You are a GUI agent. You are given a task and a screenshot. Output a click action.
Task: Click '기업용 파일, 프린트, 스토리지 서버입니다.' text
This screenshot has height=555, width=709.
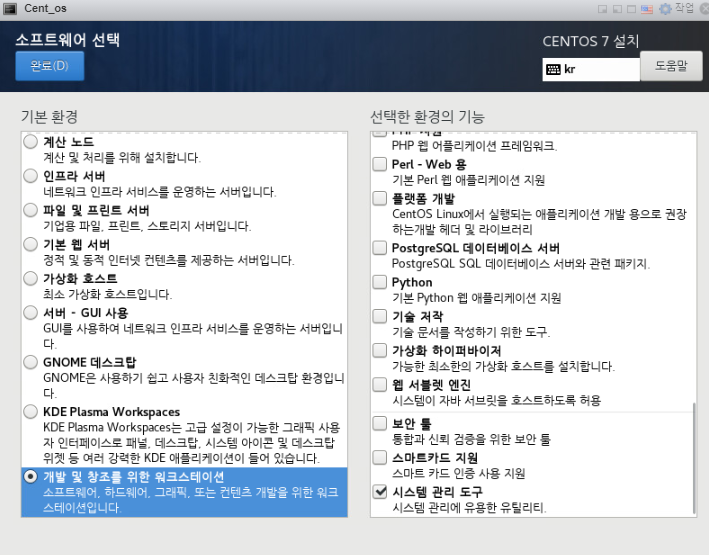coord(147,226)
